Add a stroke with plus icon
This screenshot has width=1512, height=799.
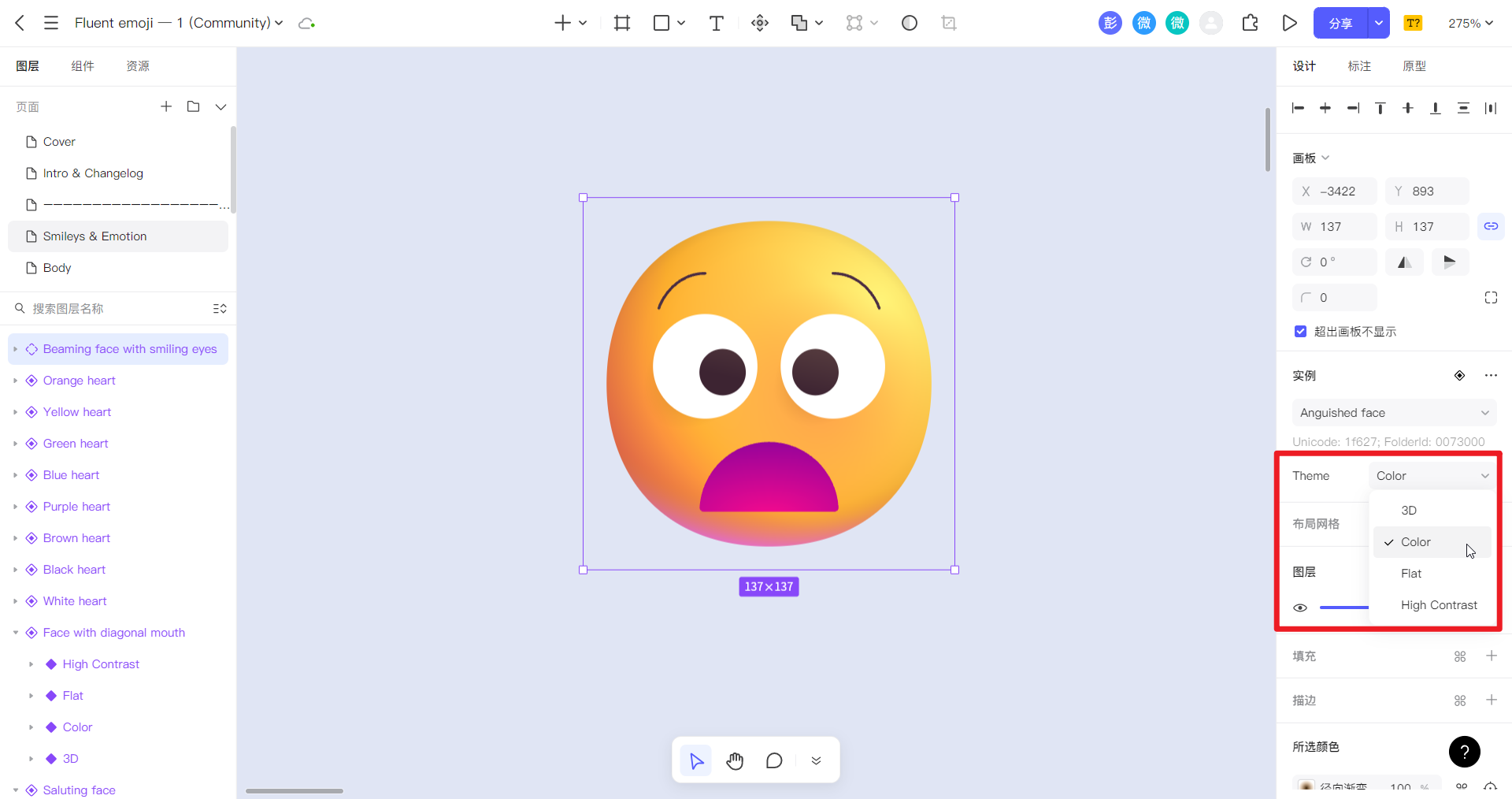(1491, 700)
